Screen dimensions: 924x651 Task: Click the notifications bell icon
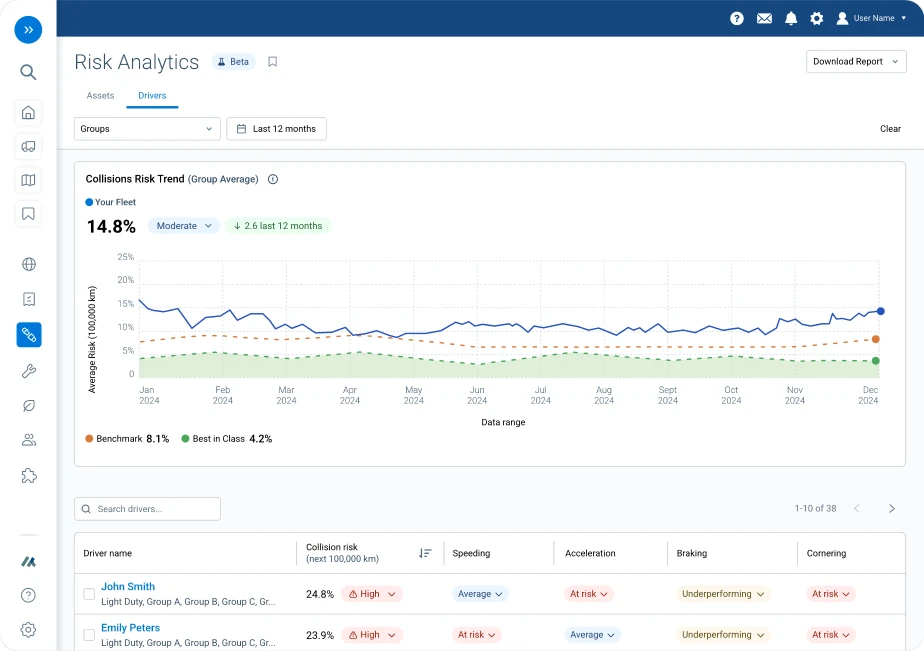(791, 18)
